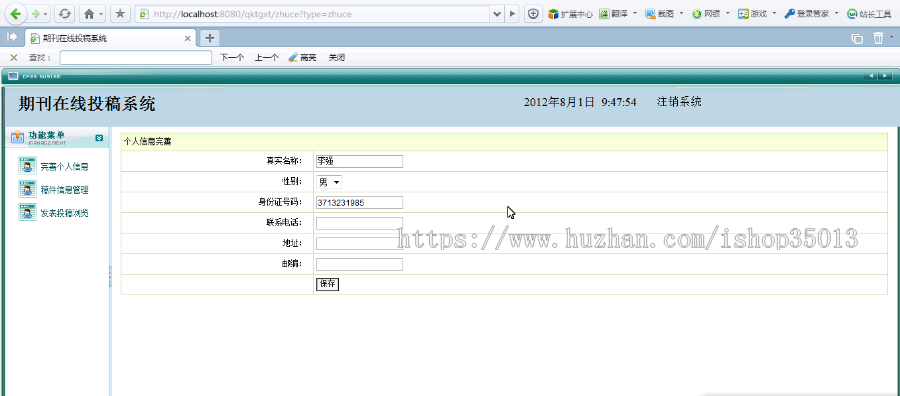Click 上一个 in the find bar
Screen dimensions: 900x396
click(x=267, y=57)
